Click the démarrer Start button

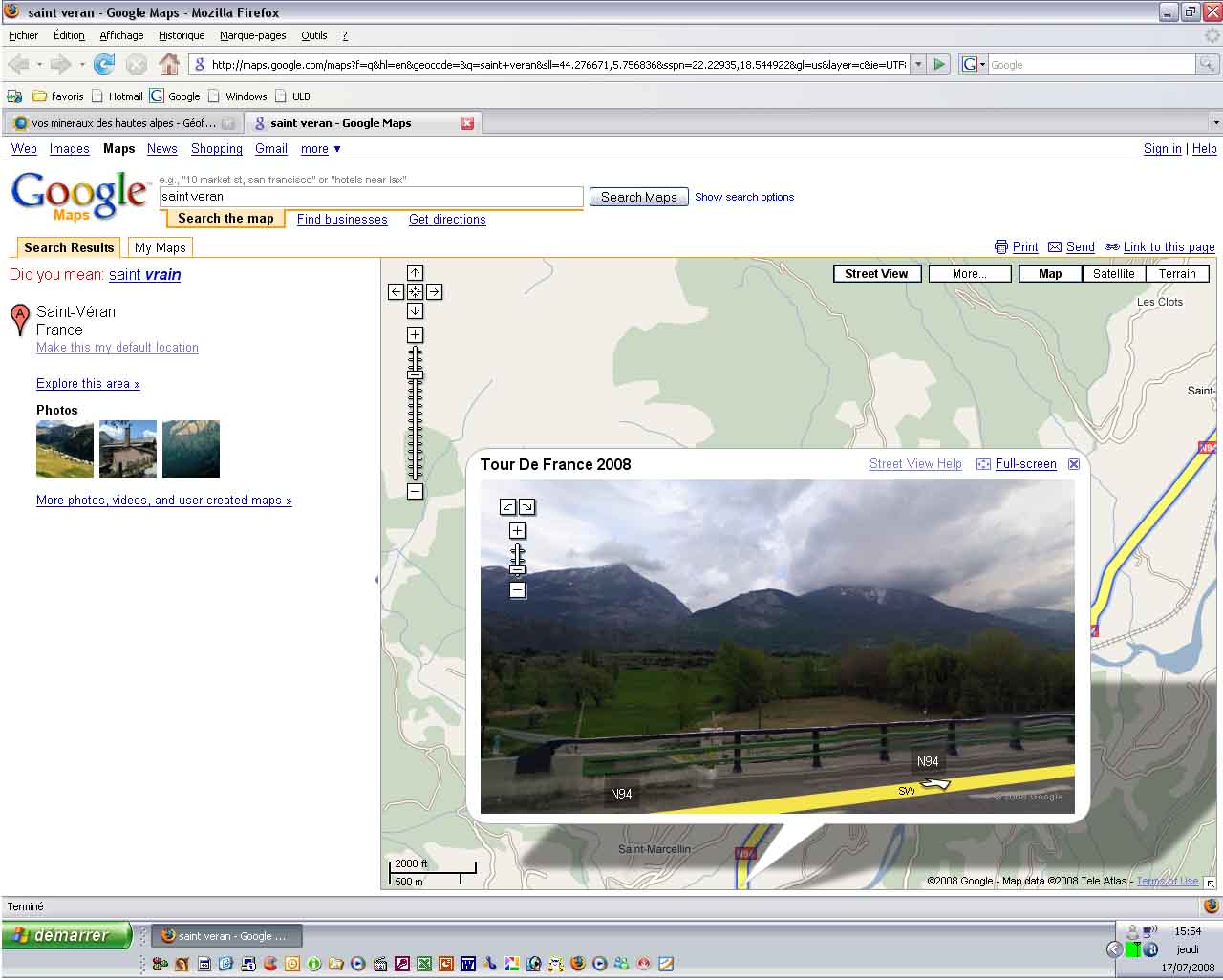[x=65, y=935]
